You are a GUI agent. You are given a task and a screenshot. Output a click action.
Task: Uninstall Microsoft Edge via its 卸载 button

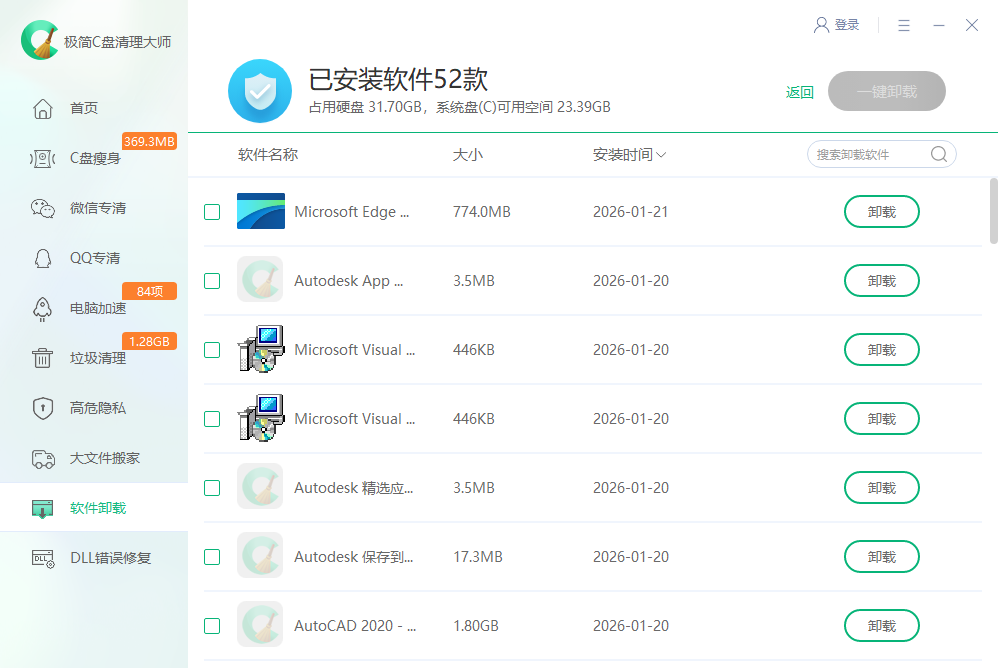pos(881,211)
